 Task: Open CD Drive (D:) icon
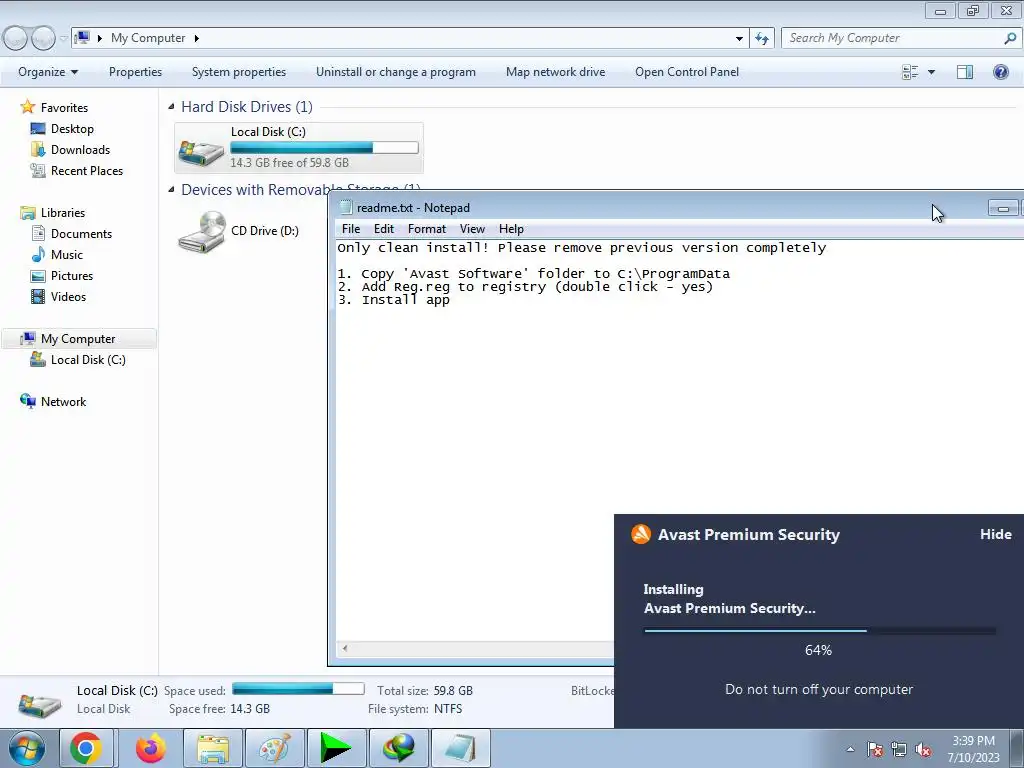click(x=202, y=231)
